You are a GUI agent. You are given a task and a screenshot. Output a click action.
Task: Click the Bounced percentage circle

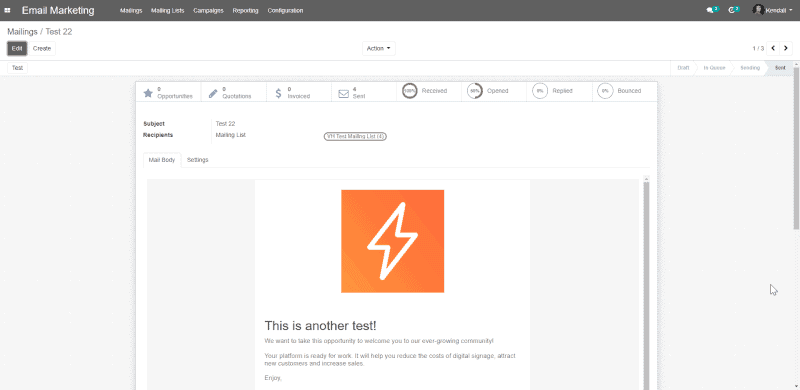(x=605, y=91)
